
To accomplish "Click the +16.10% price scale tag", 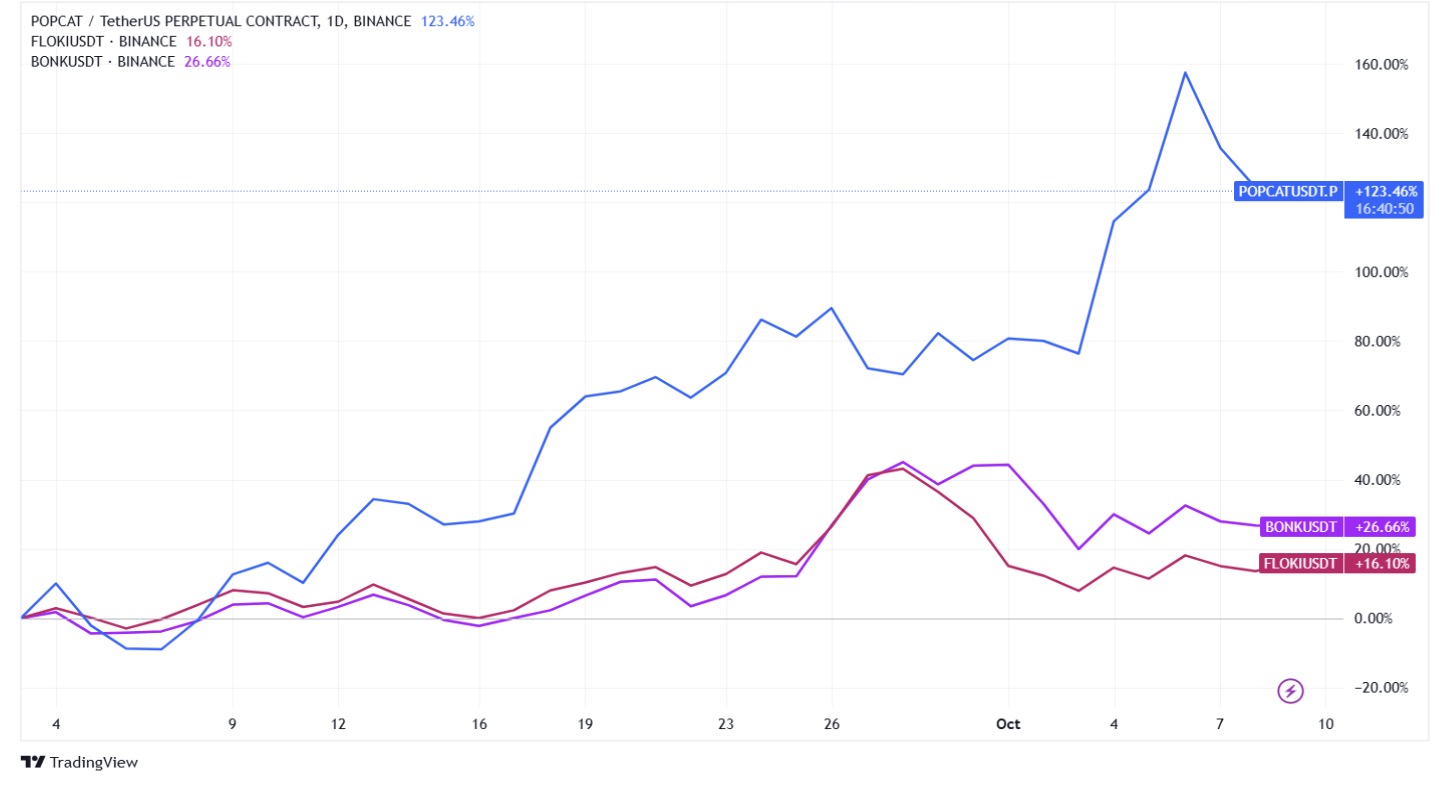I will [1381, 564].
